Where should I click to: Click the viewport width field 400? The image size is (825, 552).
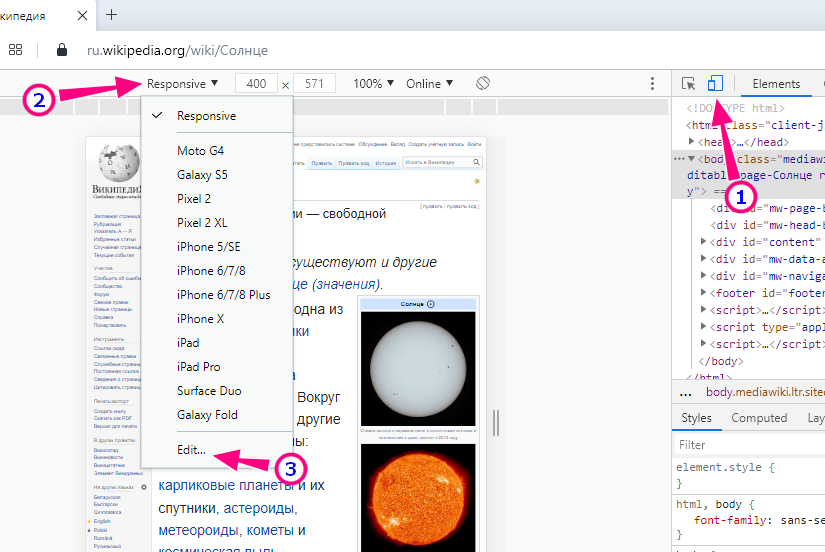(x=256, y=84)
